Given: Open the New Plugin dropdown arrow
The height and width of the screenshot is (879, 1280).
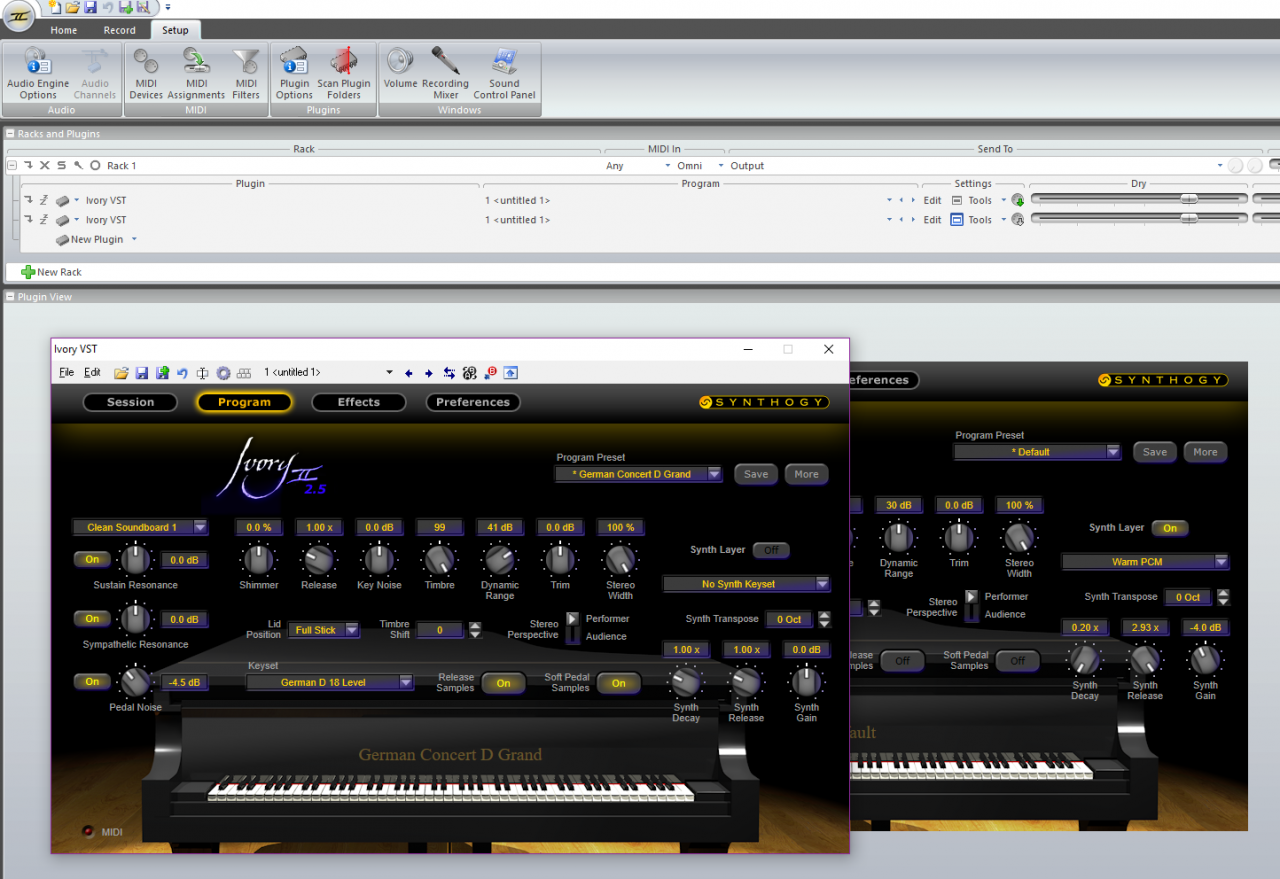Looking at the screenshot, I should click(134, 240).
